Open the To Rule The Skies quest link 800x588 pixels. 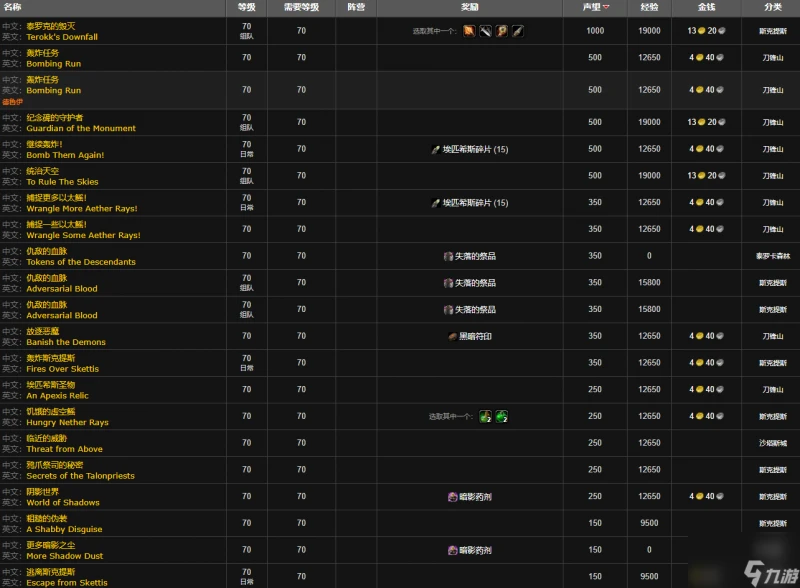click(x=62, y=182)
